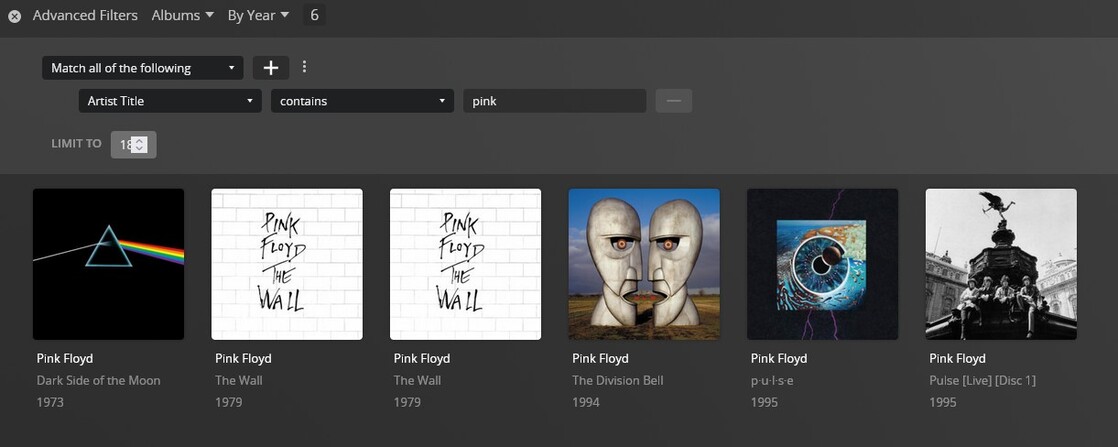The image size is (1118, 447).
Task: Click the Dark Side of the Moon title
Action: click(x=98, y=380)
